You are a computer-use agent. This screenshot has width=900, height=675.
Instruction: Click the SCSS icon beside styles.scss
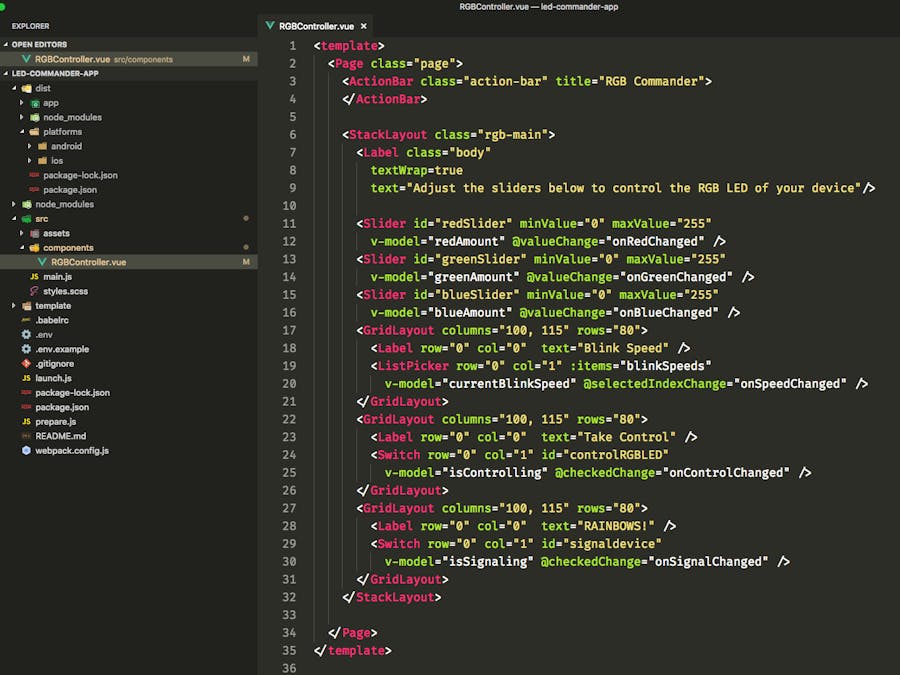(x=33, y=291)
